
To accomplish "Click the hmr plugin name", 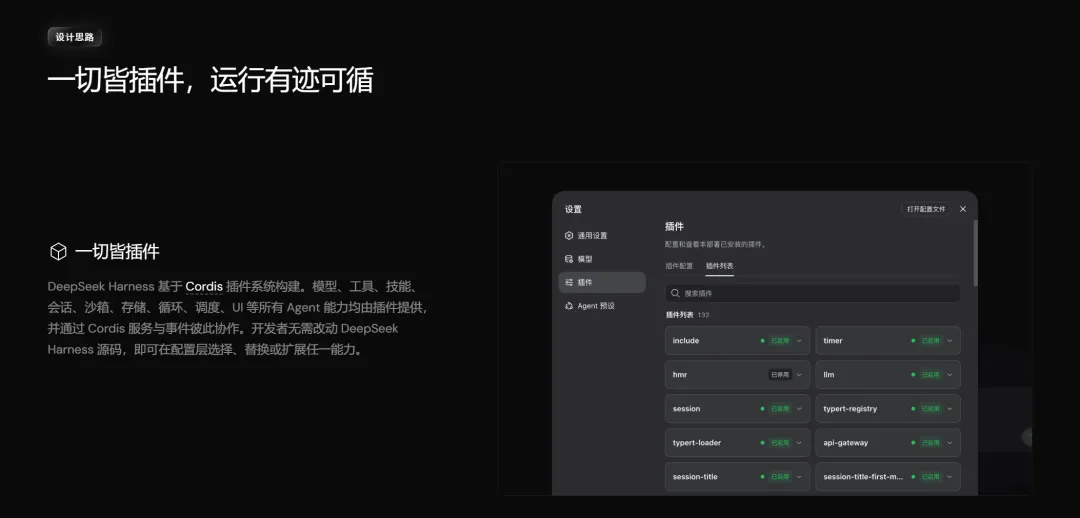I will 680,375.
